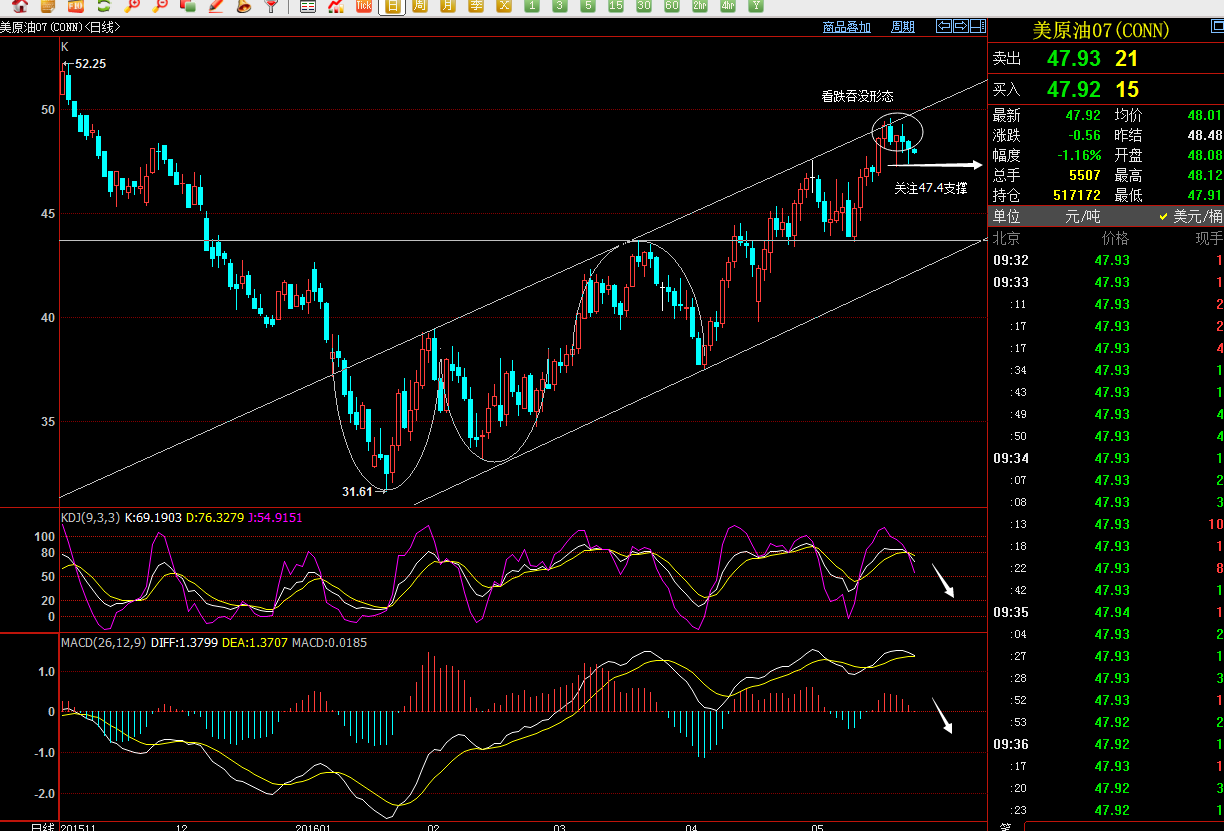Image resolution: width=1224 pixels, height=831 pixels.
Task: Select the 60 minute period button
Action: [672, 6]
